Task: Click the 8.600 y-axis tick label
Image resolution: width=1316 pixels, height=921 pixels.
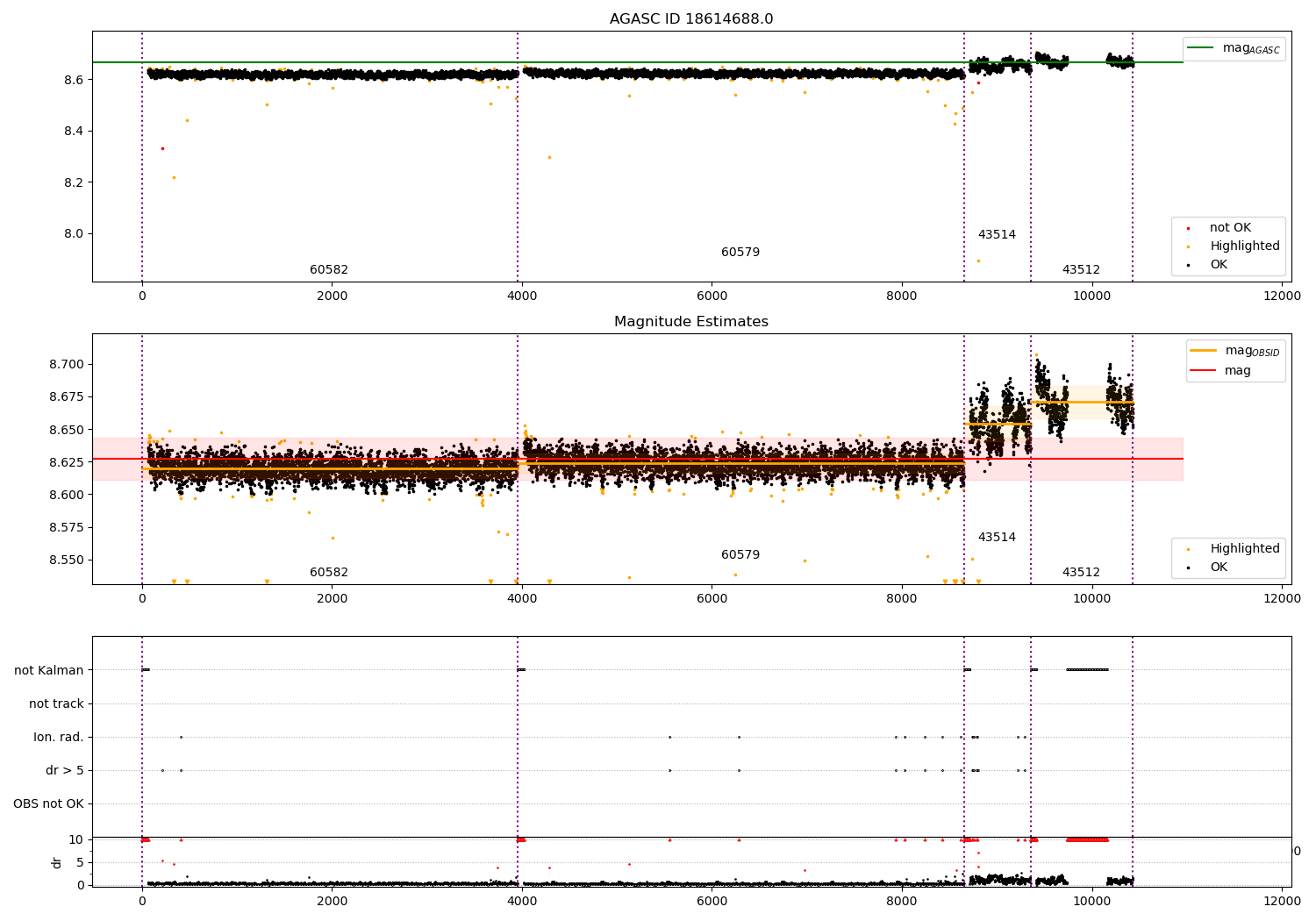Action: coord(67,495)
